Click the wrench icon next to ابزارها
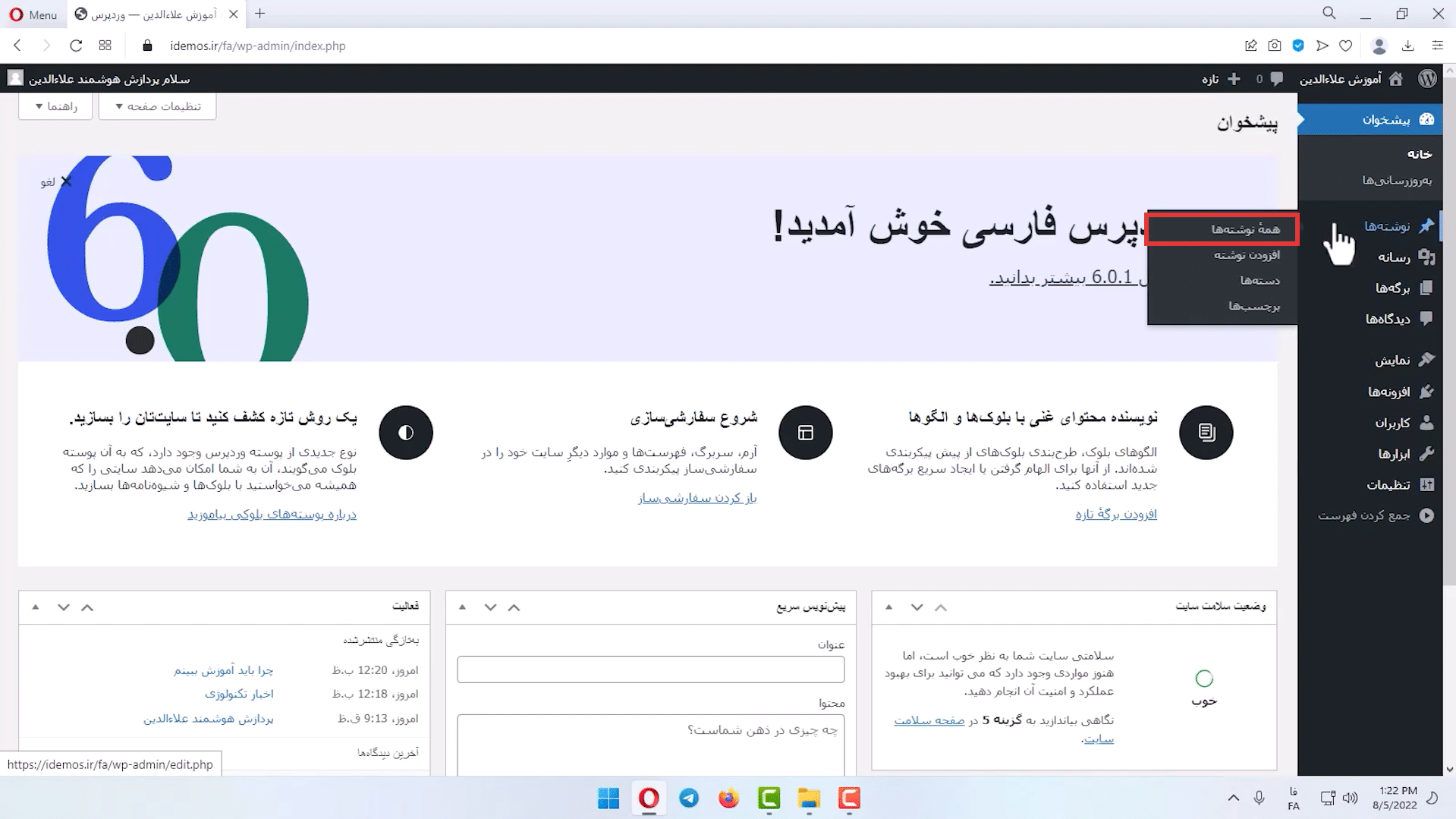The height and width of the screenshot is (819, 1456). click(1426, 454)
